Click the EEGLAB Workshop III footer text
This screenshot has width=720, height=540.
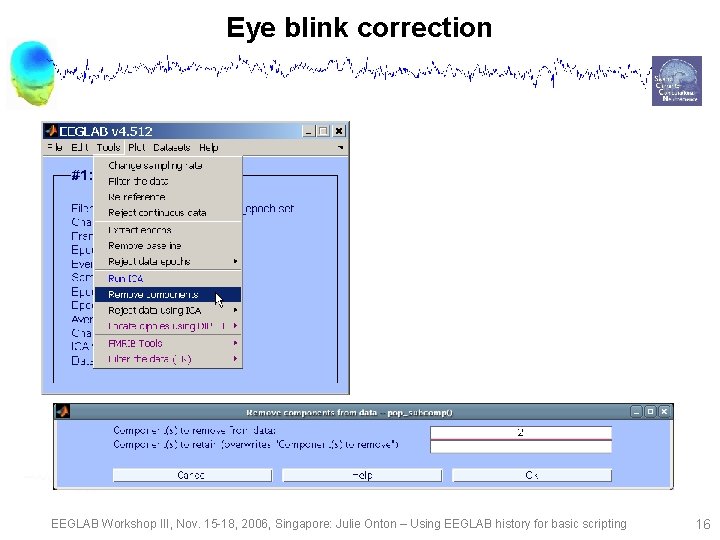[338, 524]
